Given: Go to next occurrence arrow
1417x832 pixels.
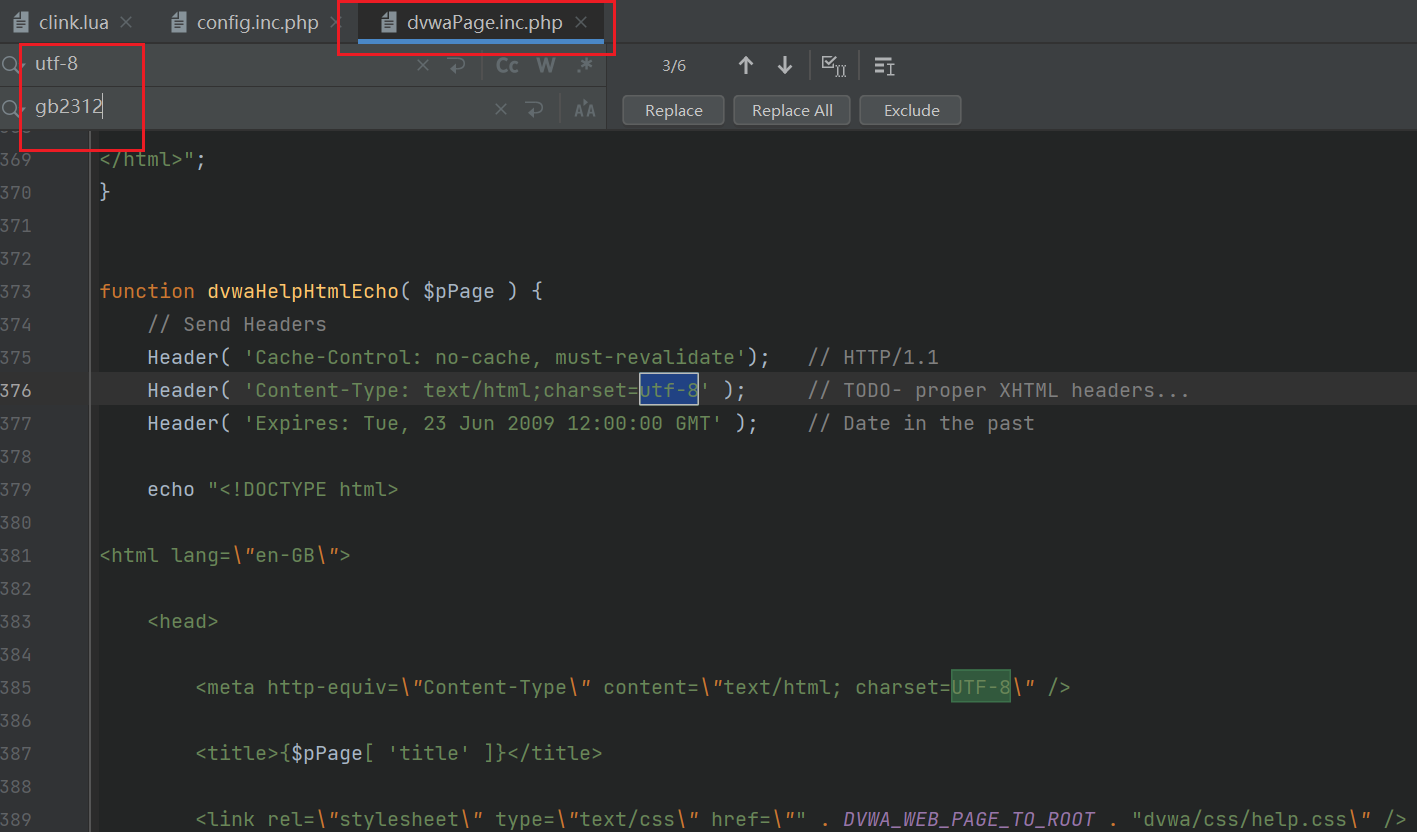Looking at the screenshot, I should (x=785, y=65).
